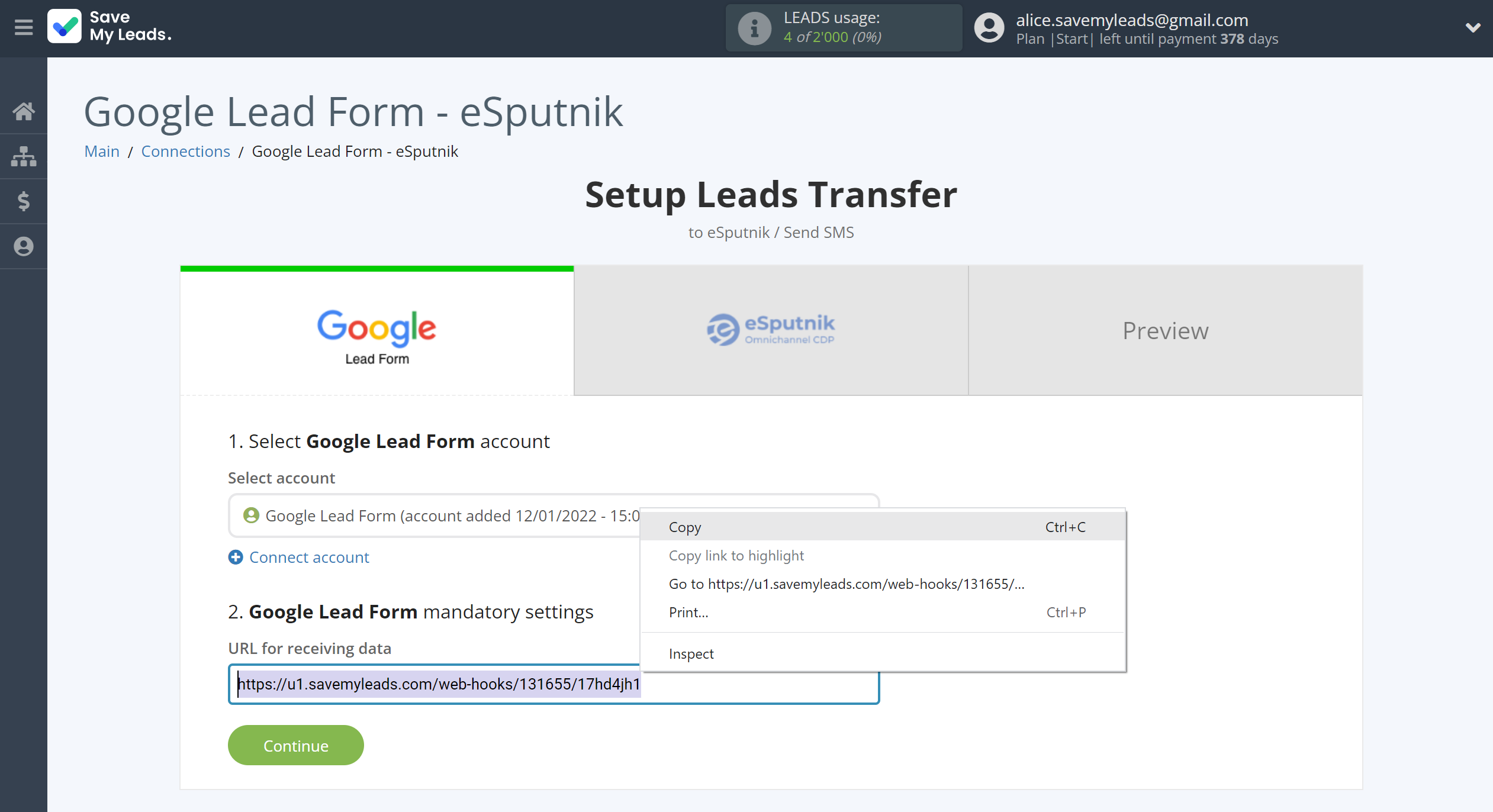Click Copy in the context menu

pos(685,527)
